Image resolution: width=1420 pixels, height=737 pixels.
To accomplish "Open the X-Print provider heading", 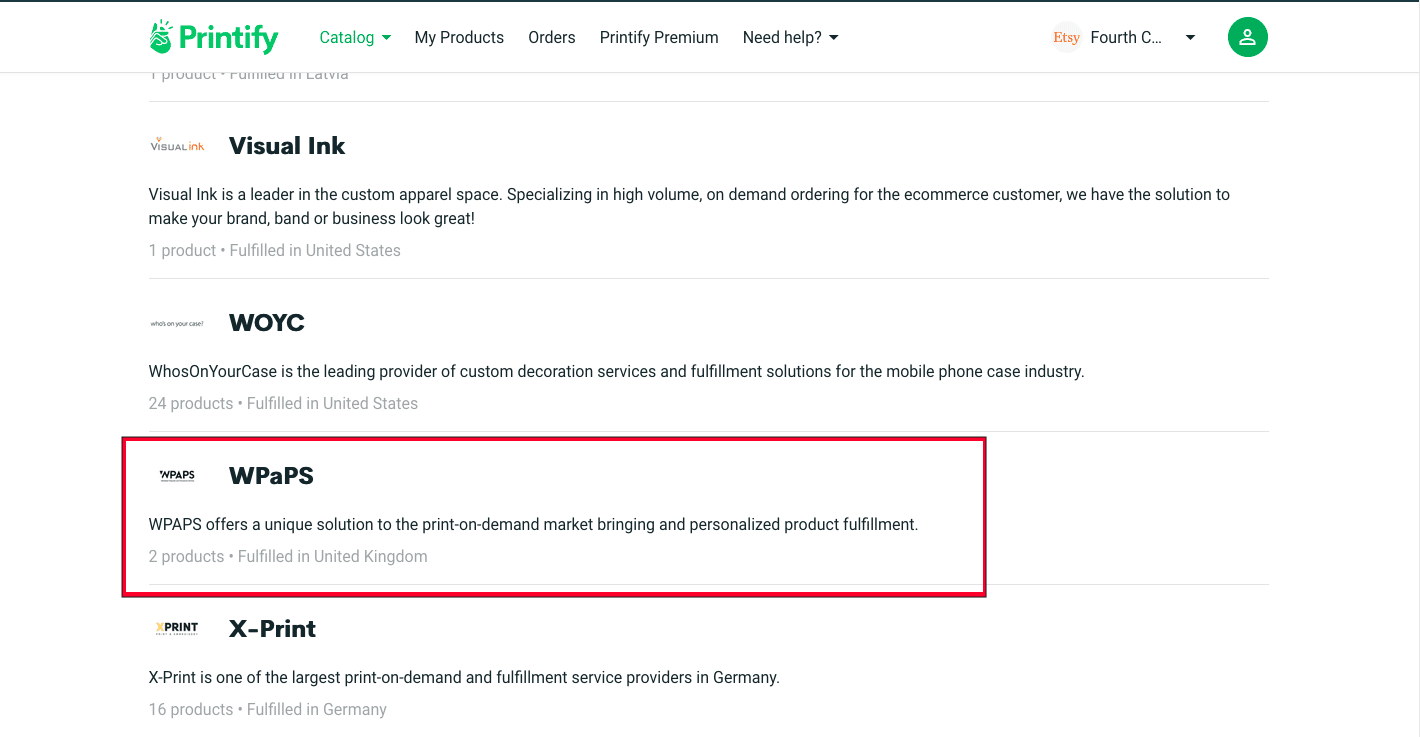I will tap(273, 629).
